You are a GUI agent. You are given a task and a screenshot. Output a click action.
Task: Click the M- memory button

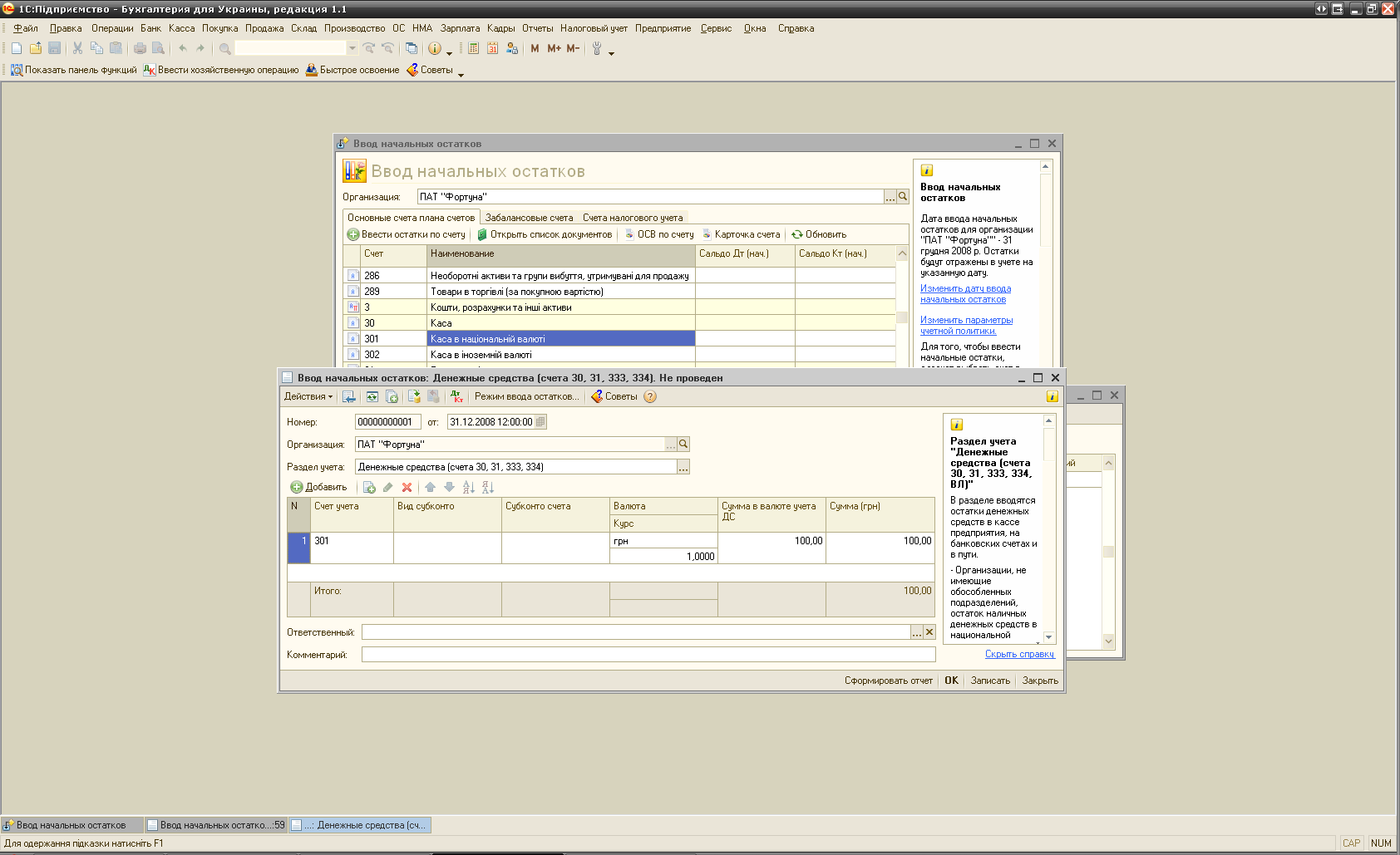click(573, 48)
